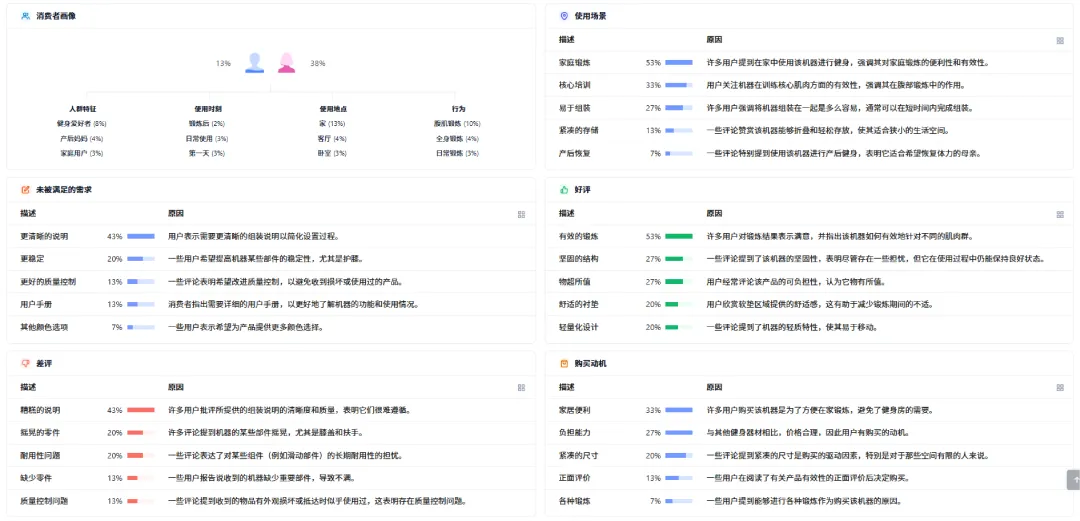1080x521 pixels.
Task: Click the 负担能力 row label
Action: coord(574,433)
